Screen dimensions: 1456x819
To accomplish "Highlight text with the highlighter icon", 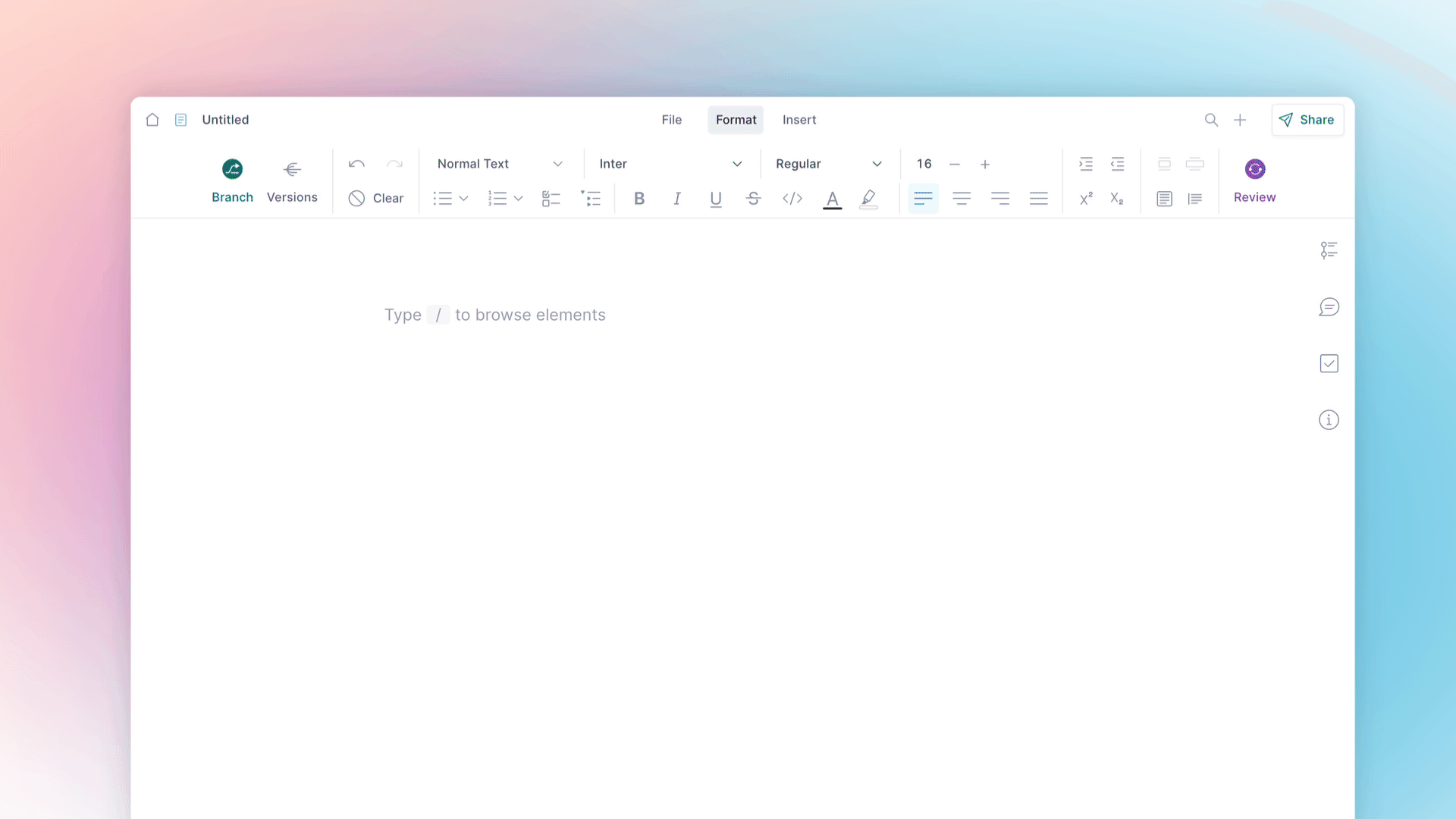I will coord(868,198).
